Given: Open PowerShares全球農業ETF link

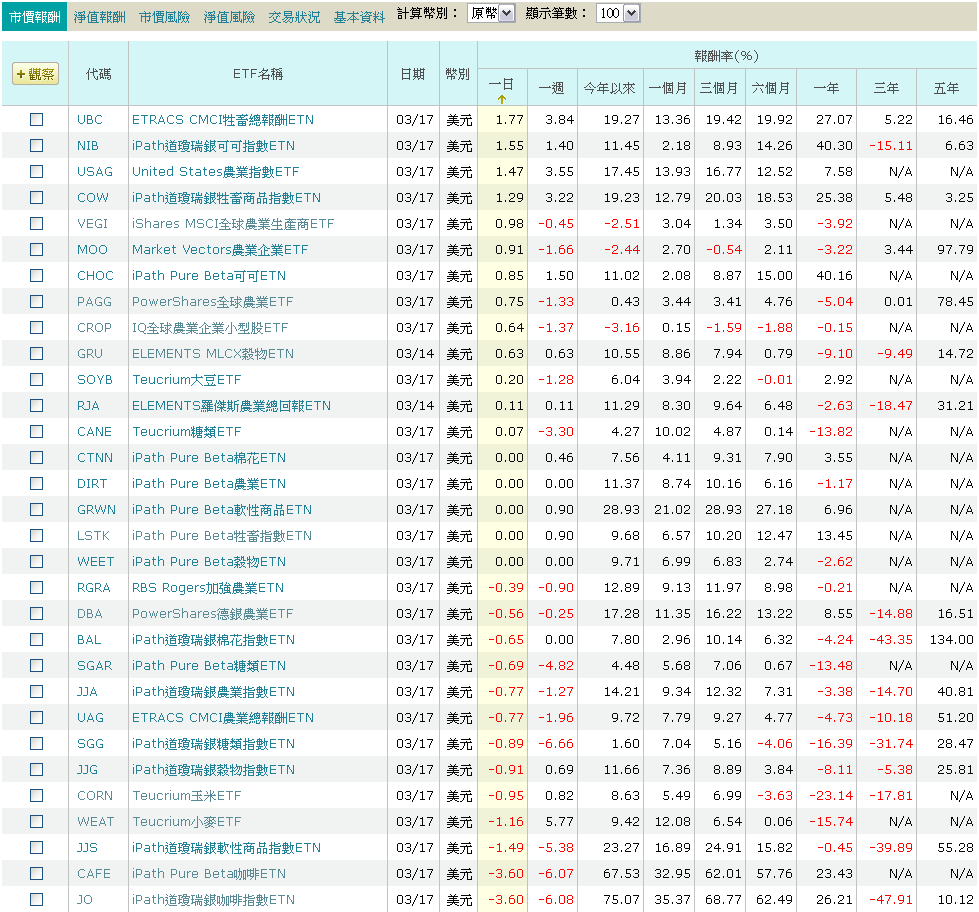Looking at the screenshot, I should pyautogui.click(x=212, y=302).
